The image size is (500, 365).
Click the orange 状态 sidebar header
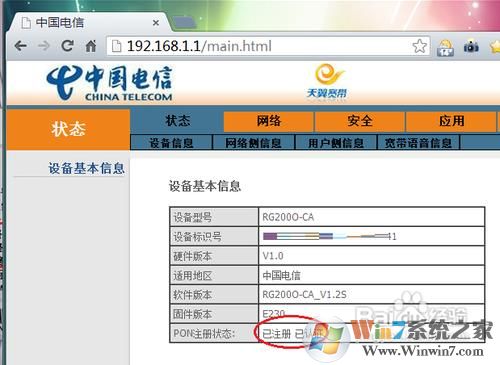[x=68, y=129]
